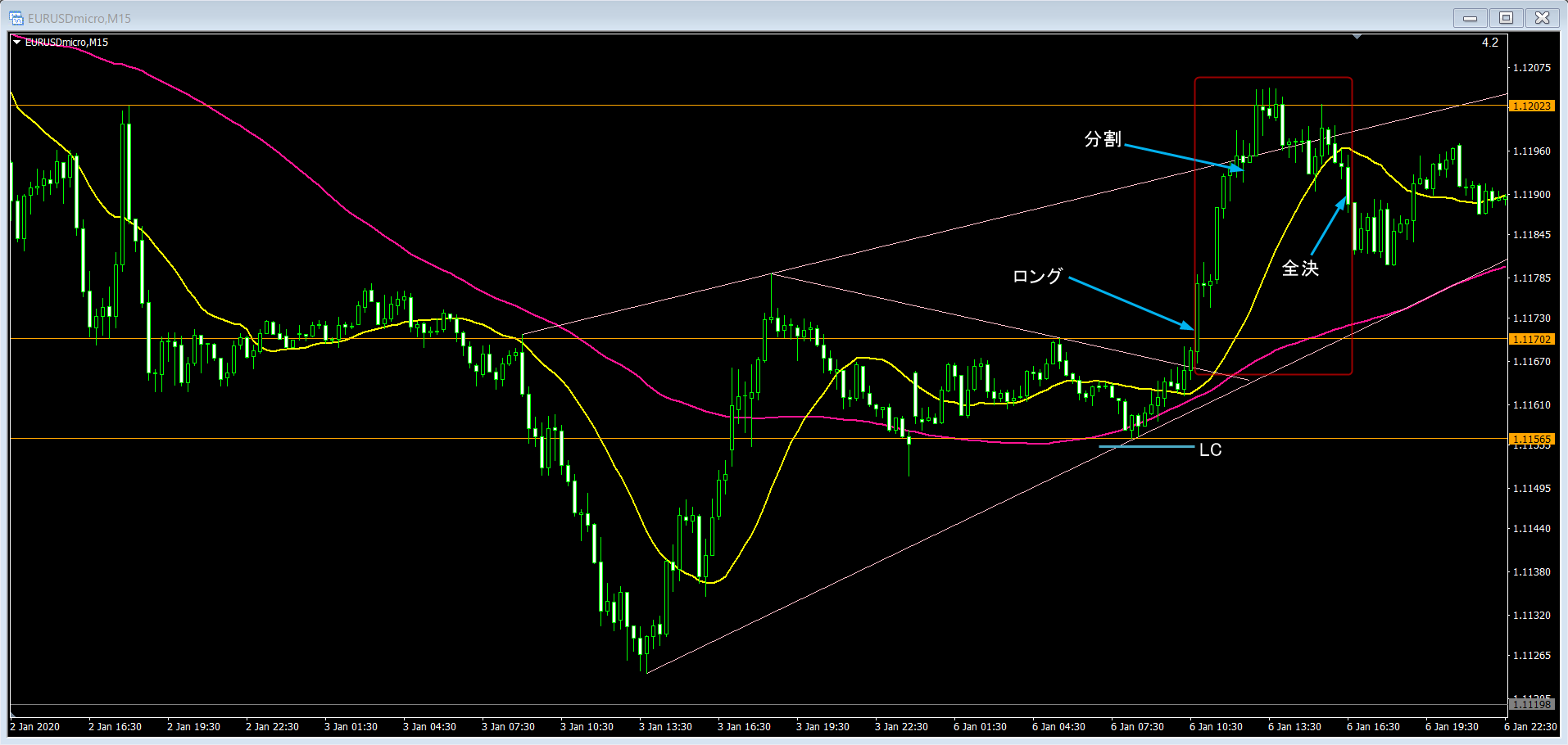Screen dimensions: 1568x745
Task: Click the 2 Jan 22:30 time axis label
Action: (272, 726)
